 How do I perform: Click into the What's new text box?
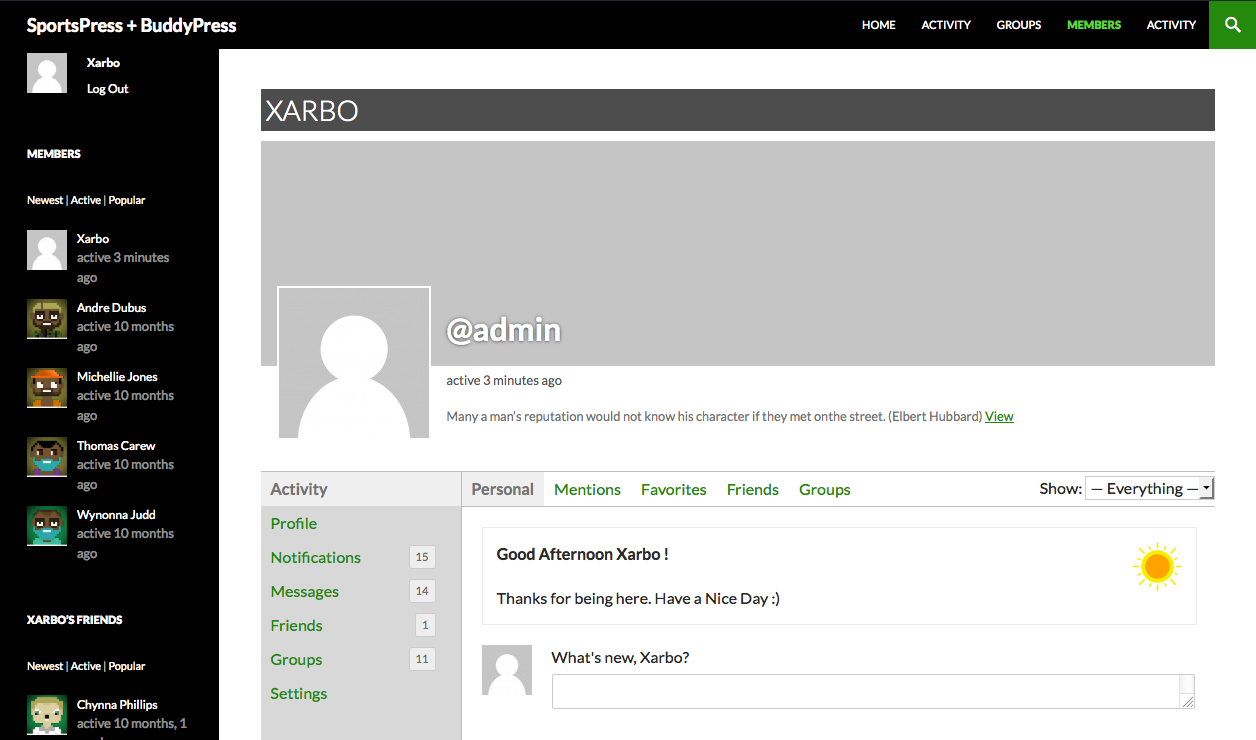click(873, 691)
